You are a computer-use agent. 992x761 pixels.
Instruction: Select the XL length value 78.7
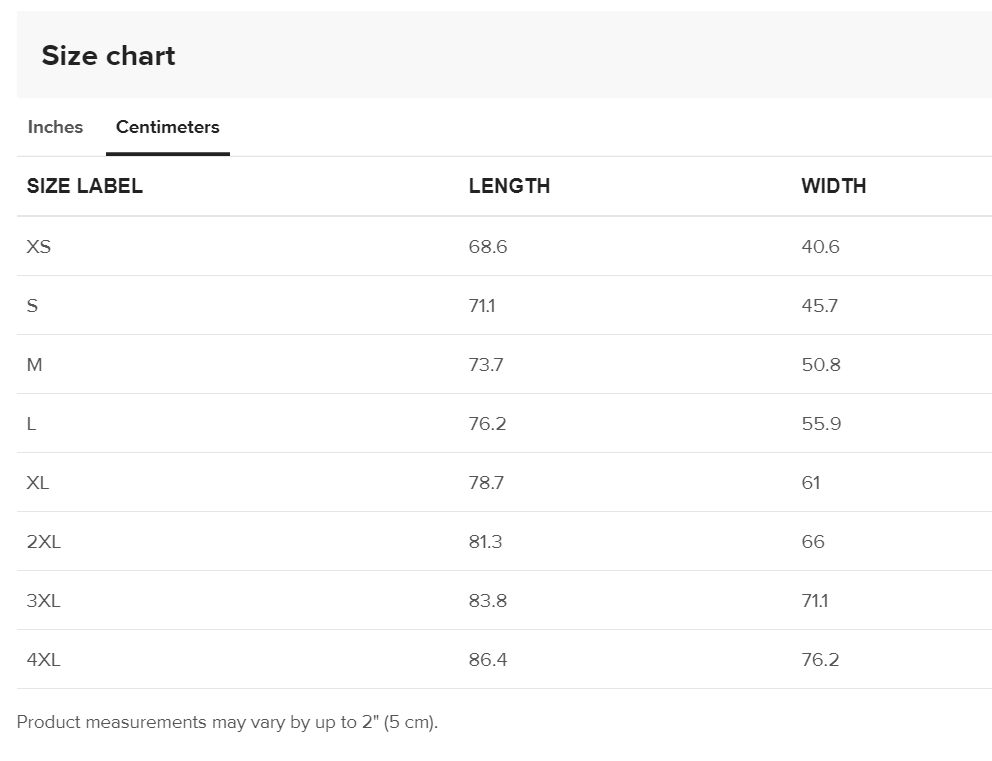pyautogui.click(x=486, y=482)
